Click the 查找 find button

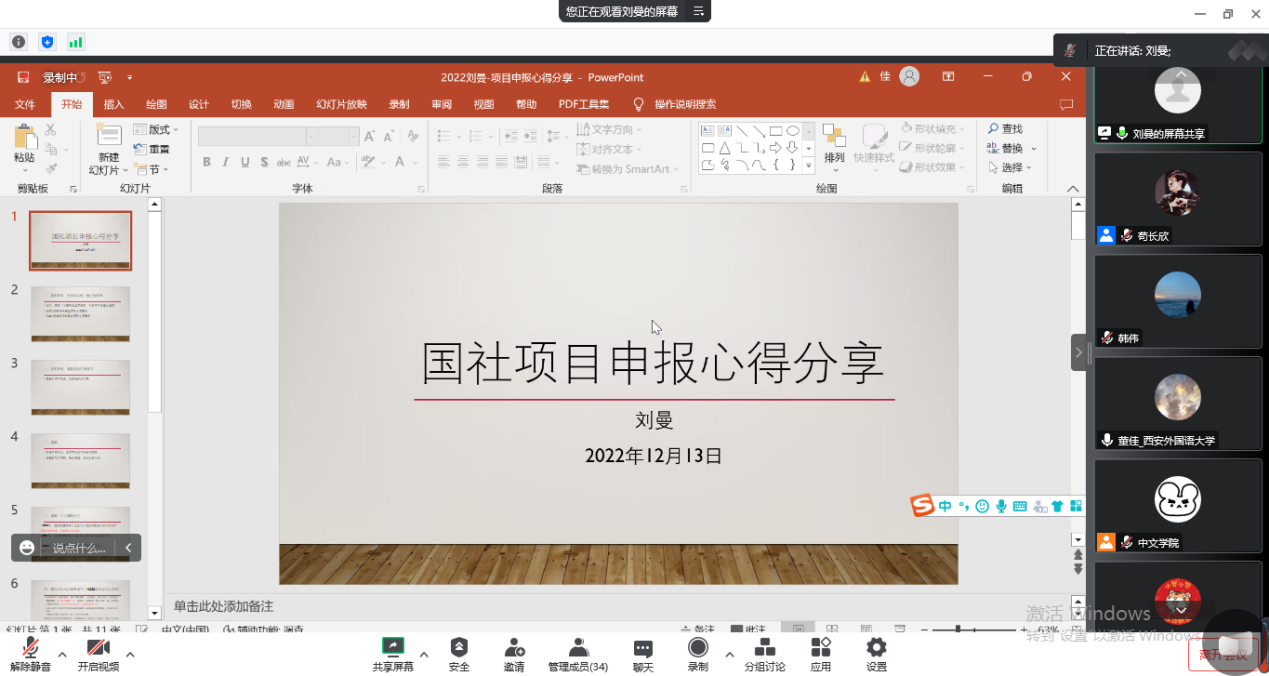pos(1006,129)
